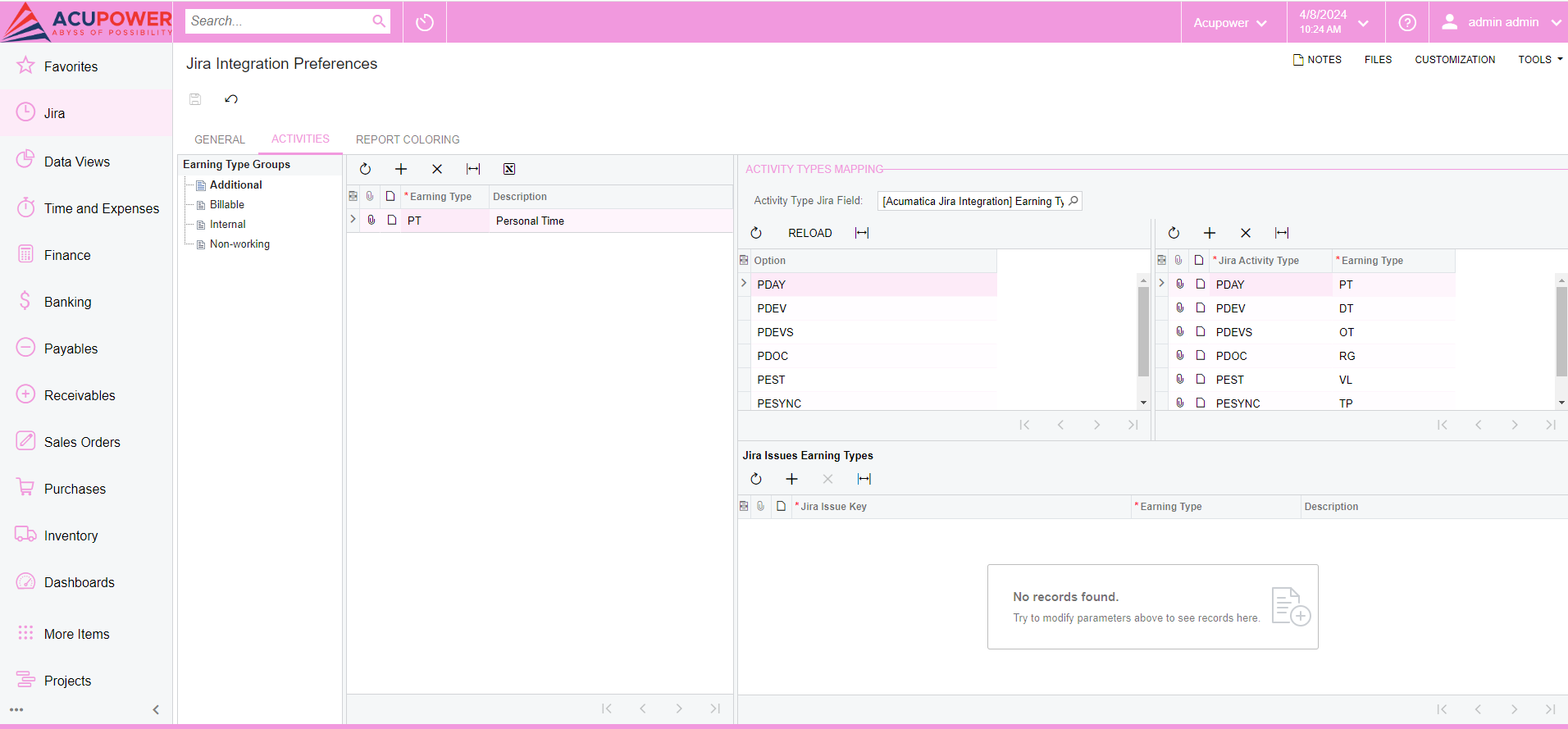The height and width of the screenshot is (729, 1568).
Task: Collapse the left navigation sidebar
Action: pyautogui.click(x=156, y=710)
